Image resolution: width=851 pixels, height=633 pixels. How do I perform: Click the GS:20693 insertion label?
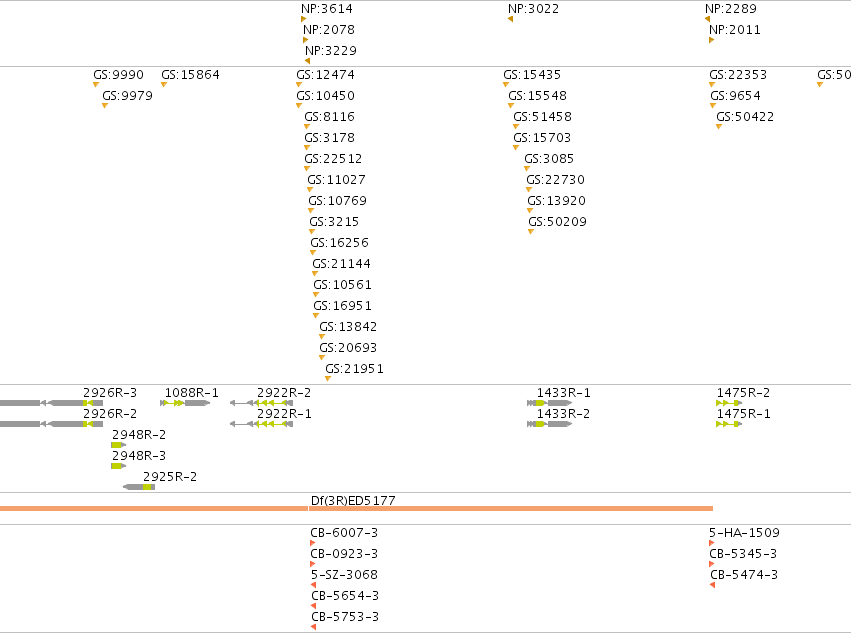coord(348,347)
